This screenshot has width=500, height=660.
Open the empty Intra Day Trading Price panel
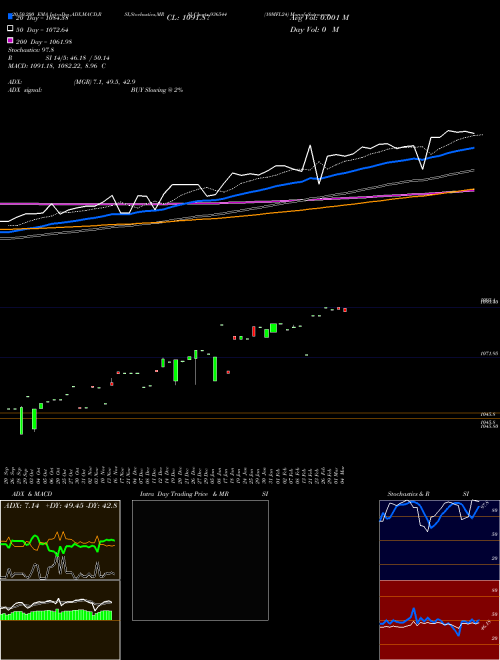(x=200, y=560)
